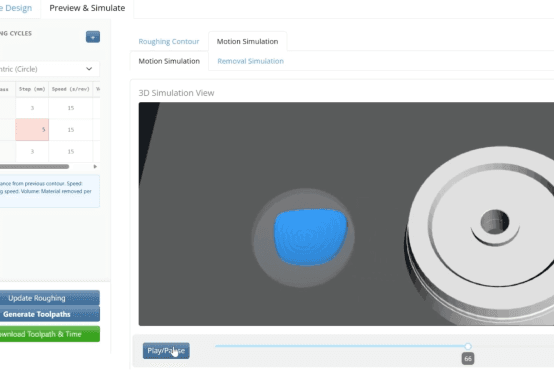Click the simulation progress slider handle
554x370 pixels.
click(468, 346)
